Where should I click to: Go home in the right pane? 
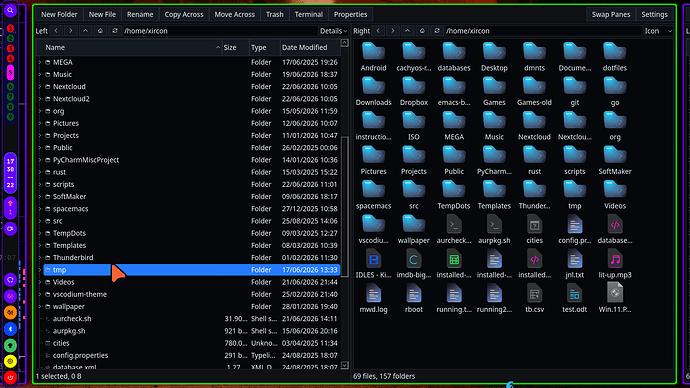click(422, 31)
